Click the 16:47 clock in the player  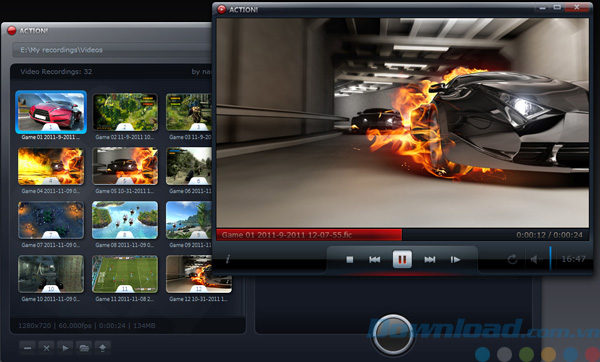point(573,259)
